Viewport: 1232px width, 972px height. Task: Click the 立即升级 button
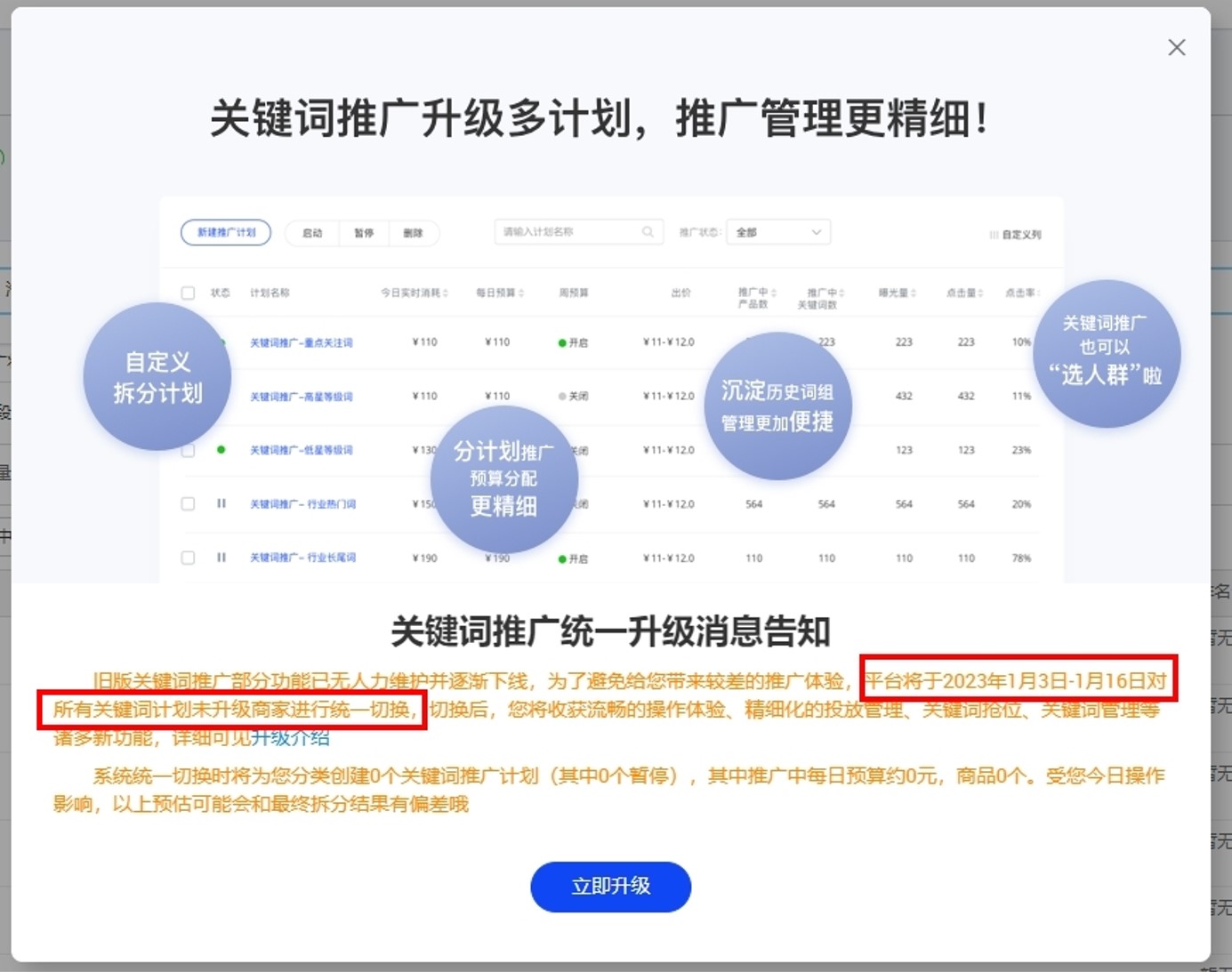pos(610,886)
